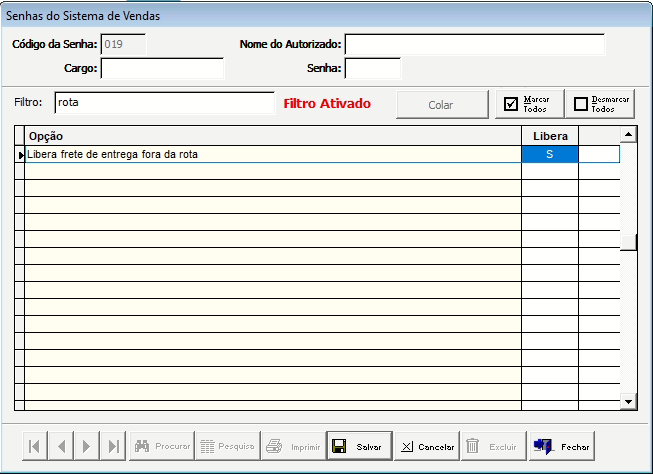
Task: Click grid scrollbar down arrow
Action: click(x=628, y=402)
